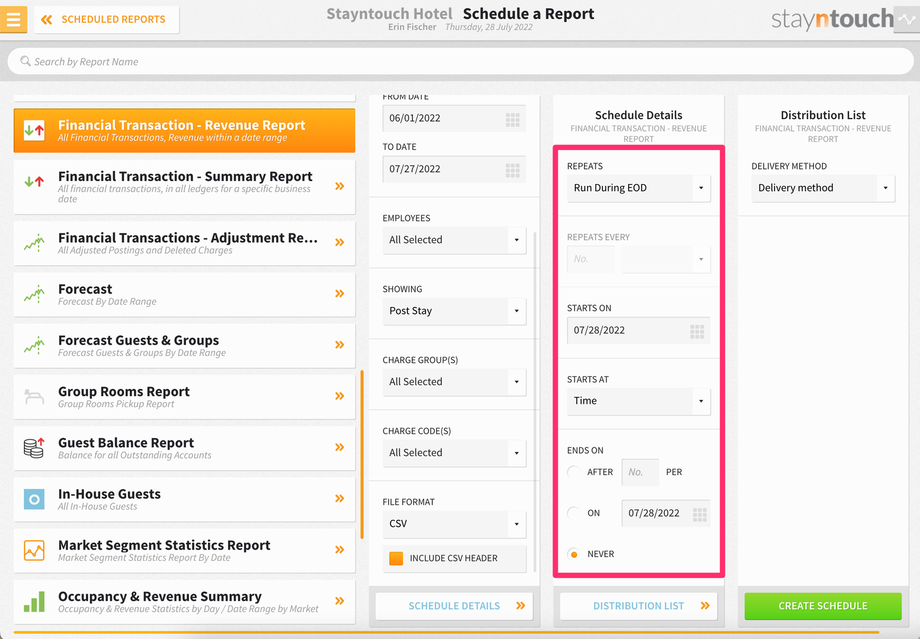Click the Forecast chart icon
Screen dimensions: 920x639
point(34,294)
